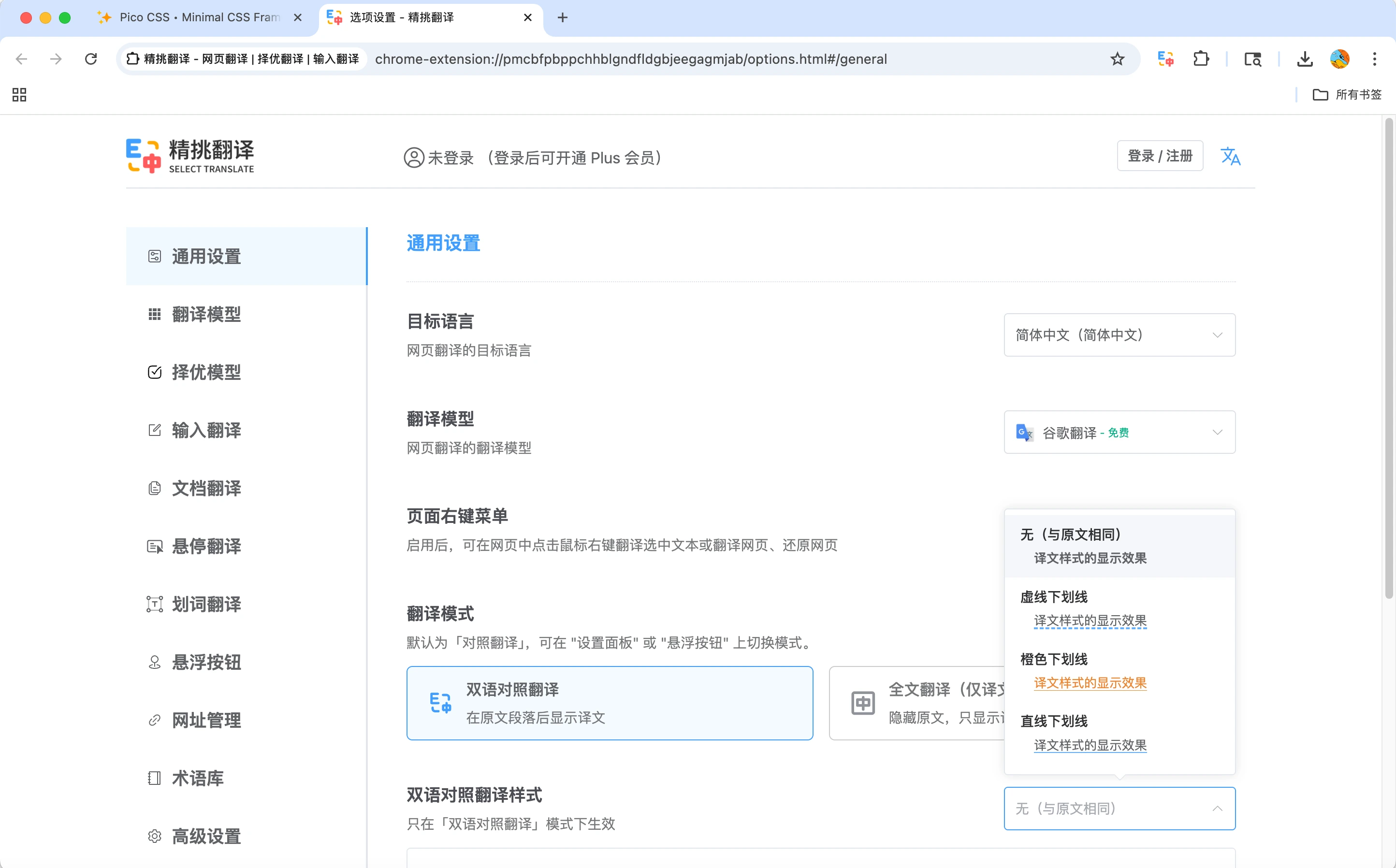This screenshot has height=868, width=1396.
Task: Select the 虚线下划线 style option
Action: [x=1089, y=608]
